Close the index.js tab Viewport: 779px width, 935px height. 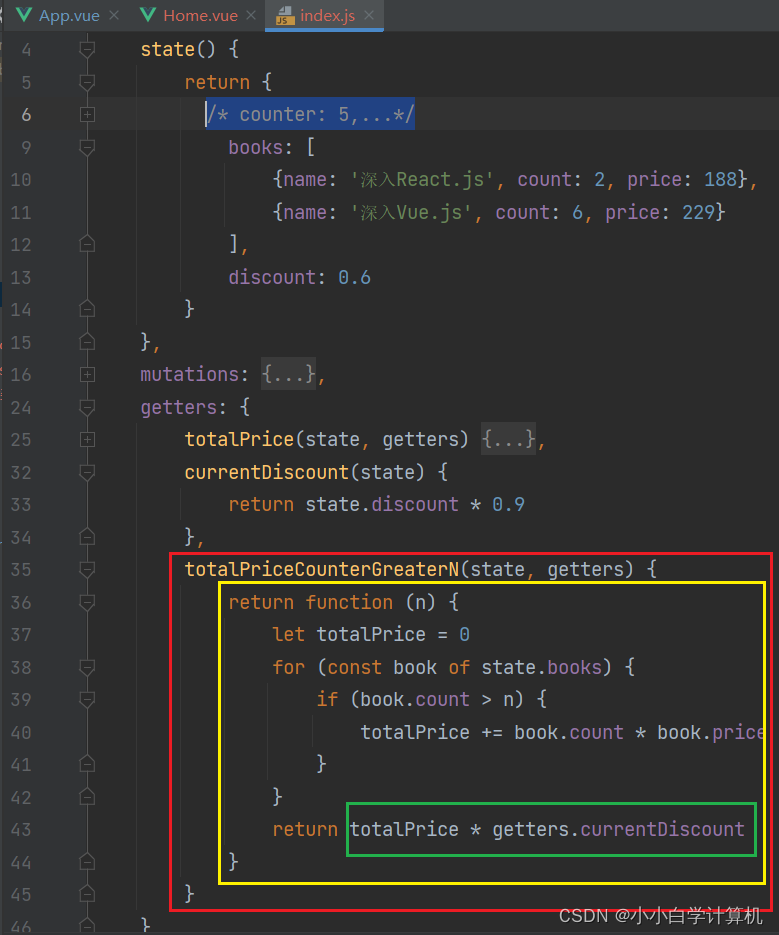pos(369,16)
